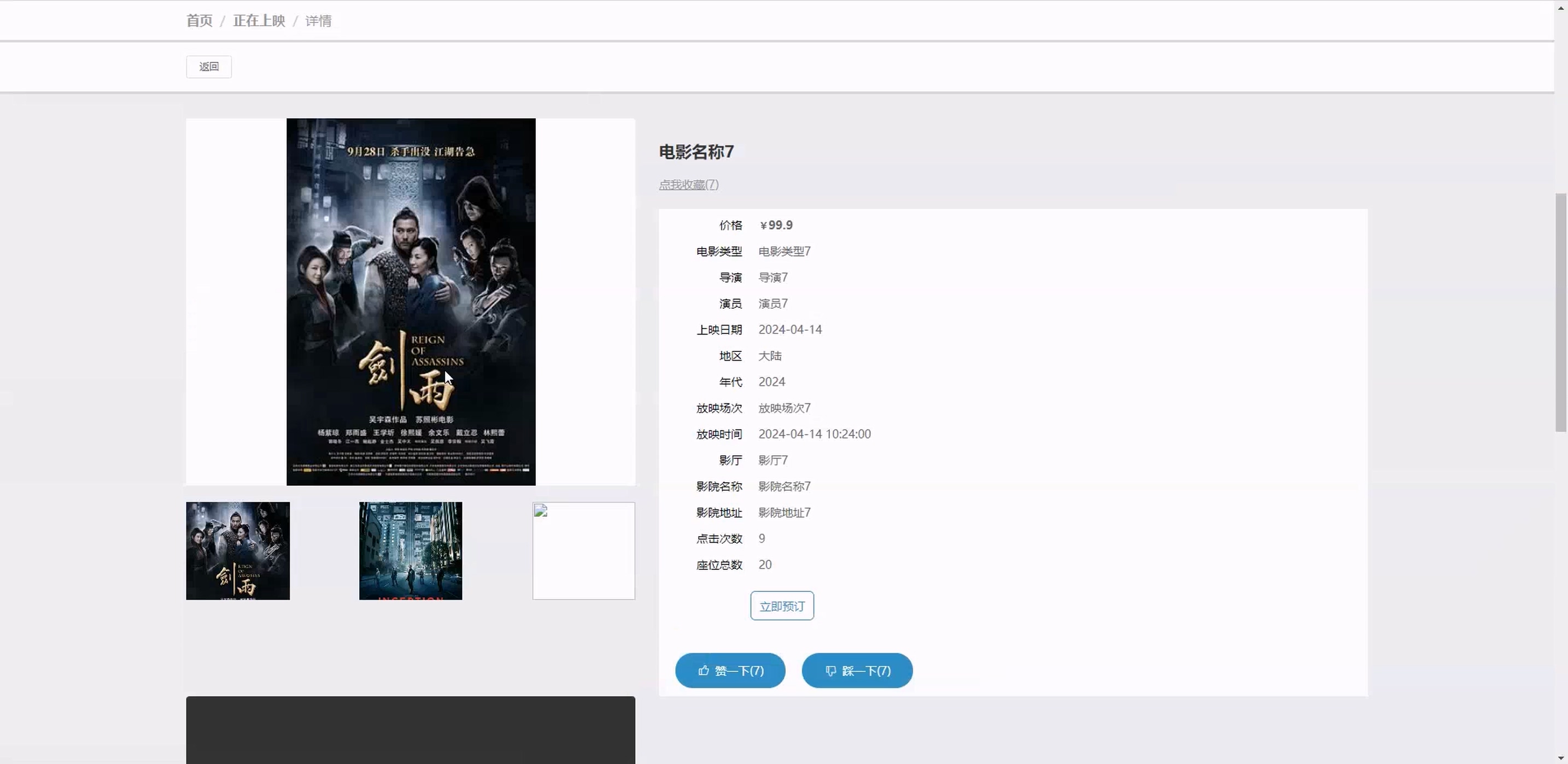Click the 放映时间 label

pyautogui.click(x=719, y=434)
